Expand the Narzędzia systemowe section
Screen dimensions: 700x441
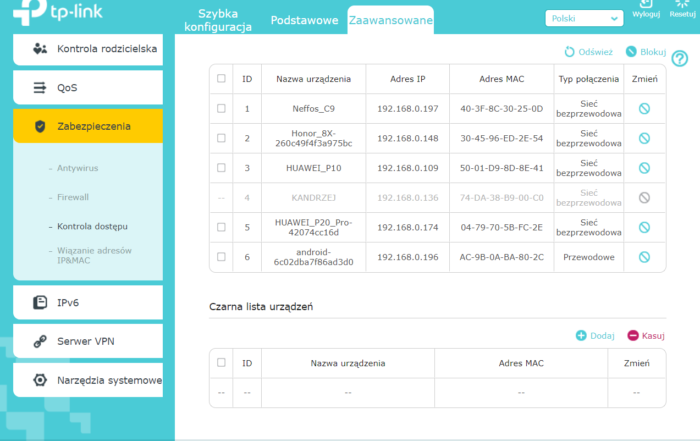[x=87, y=380]
